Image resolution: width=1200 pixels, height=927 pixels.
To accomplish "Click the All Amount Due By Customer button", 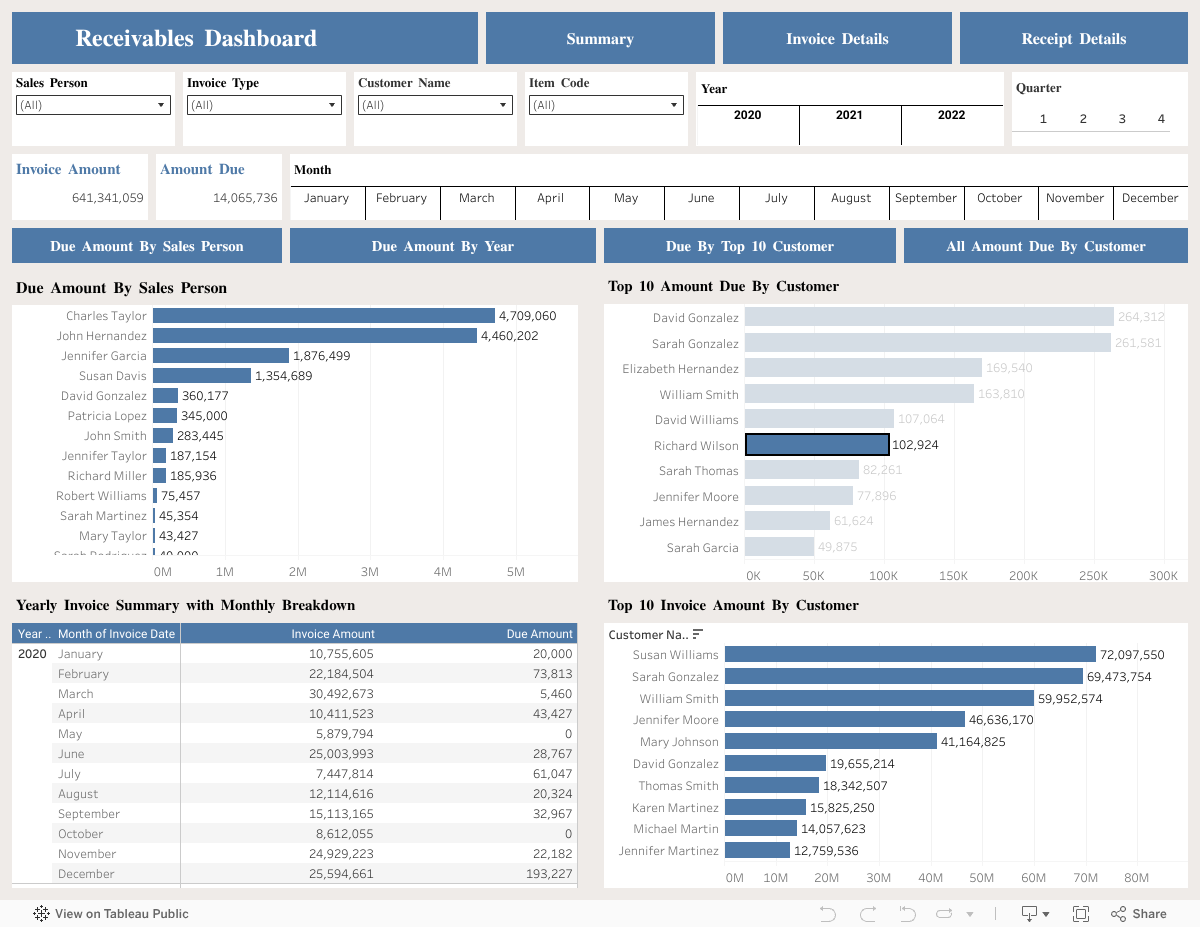I will pyautogui.click(x=1046, y=246).
